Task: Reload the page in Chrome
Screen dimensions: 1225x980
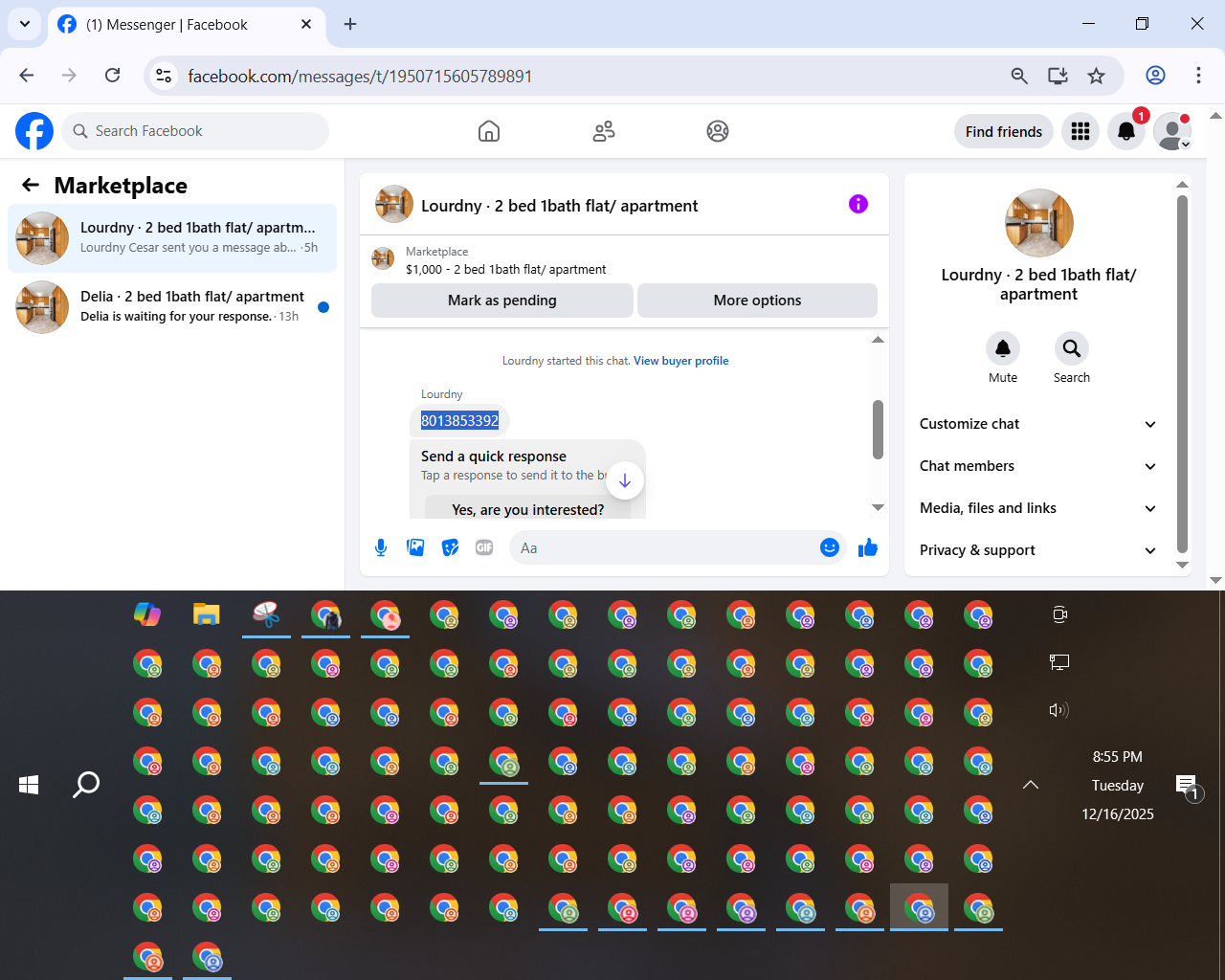Action: click(113, 76)
